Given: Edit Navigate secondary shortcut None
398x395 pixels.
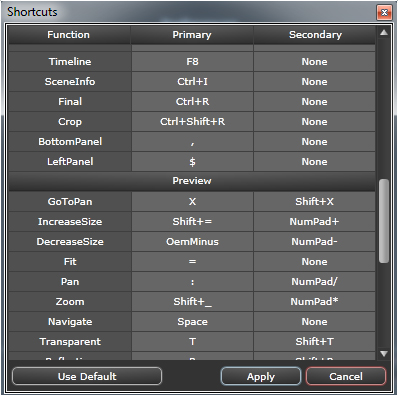Looking at the screenshot, I should [314, 322].
